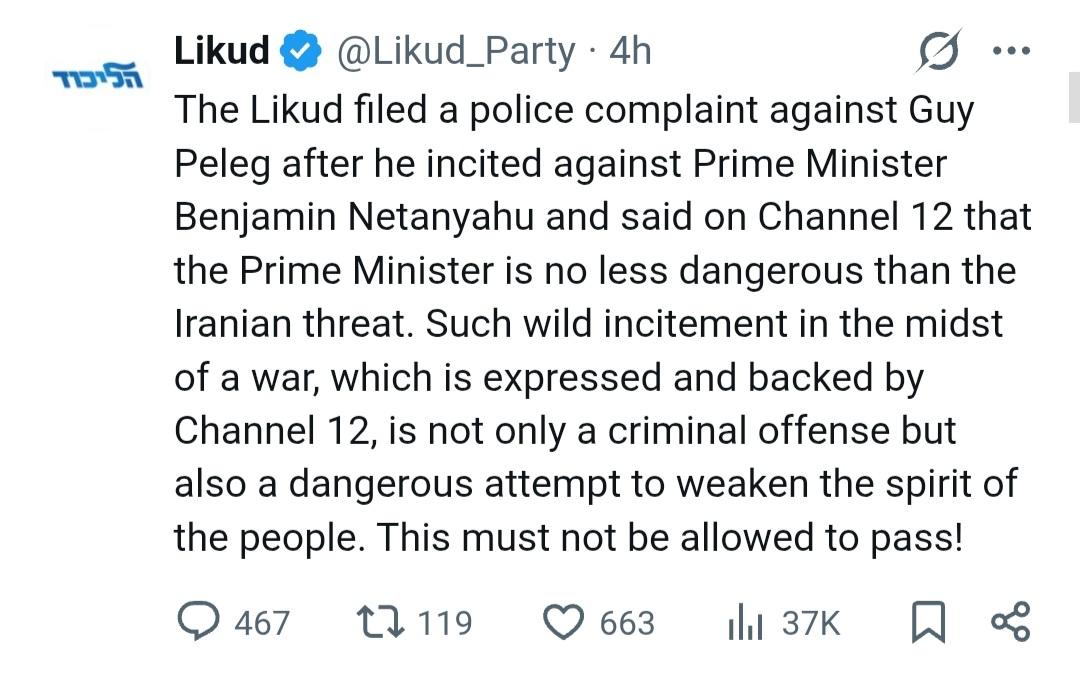Click the repost arrows icon
The width and height of the screenshot is (1080, 678).
[380, 622]
